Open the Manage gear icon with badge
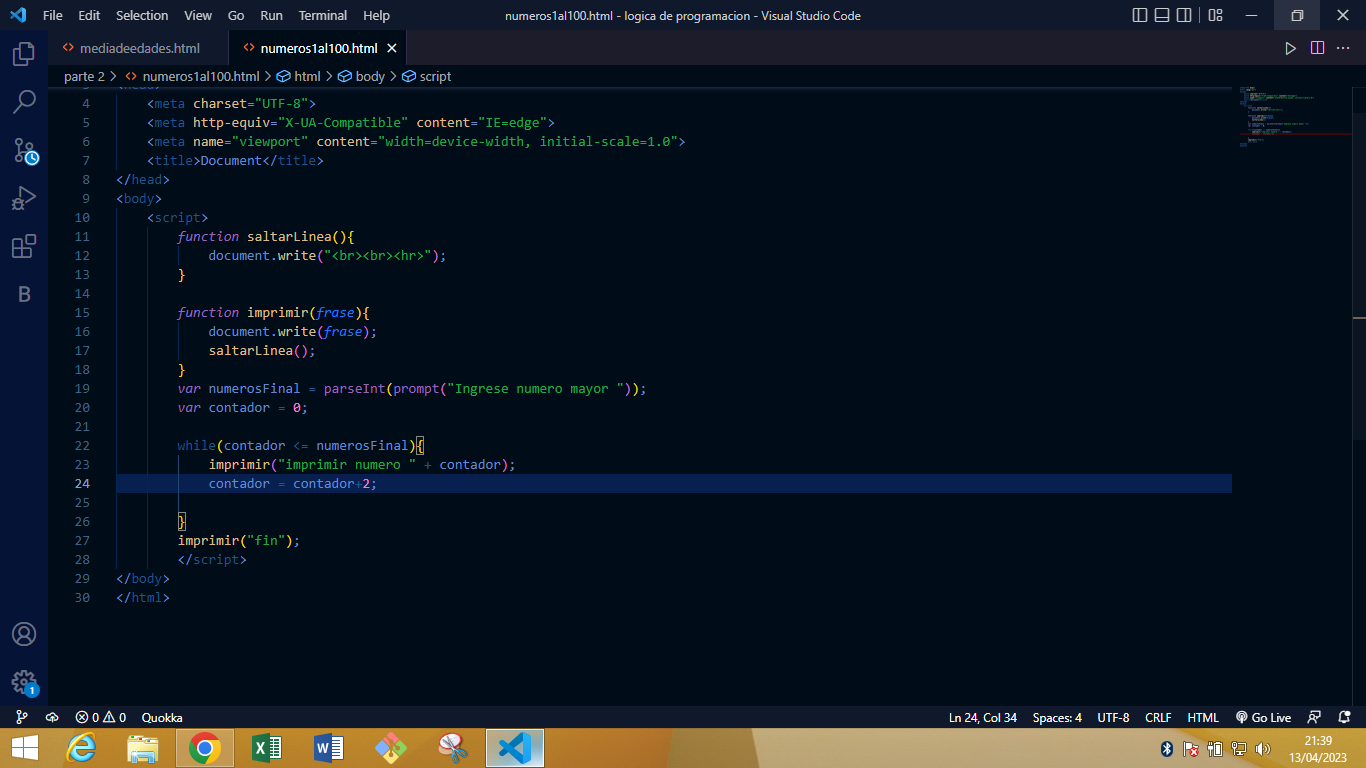The image size is (1366, 768). [x=24, y=682]
